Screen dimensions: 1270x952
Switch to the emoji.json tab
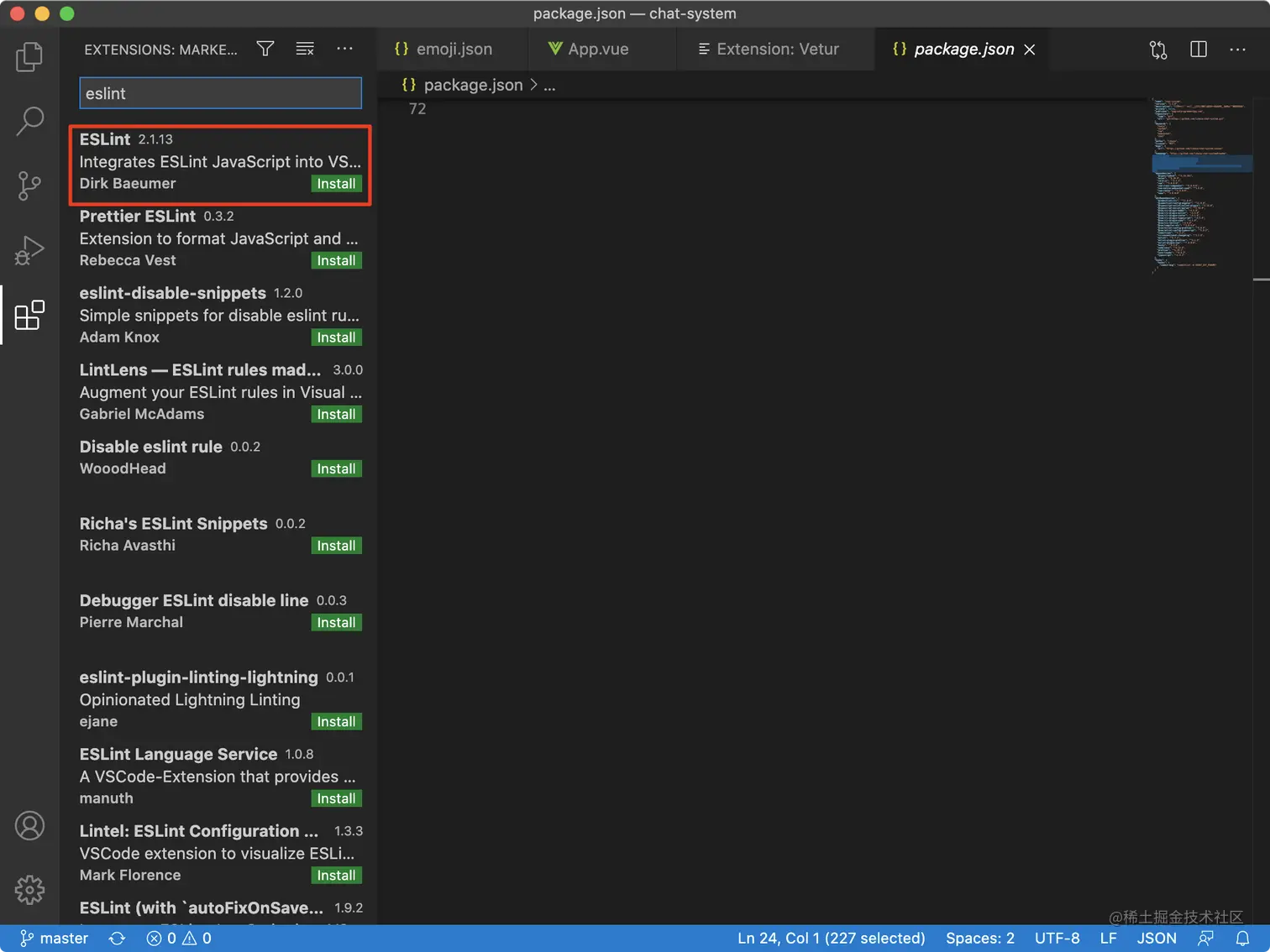click(x=453, y=49)
